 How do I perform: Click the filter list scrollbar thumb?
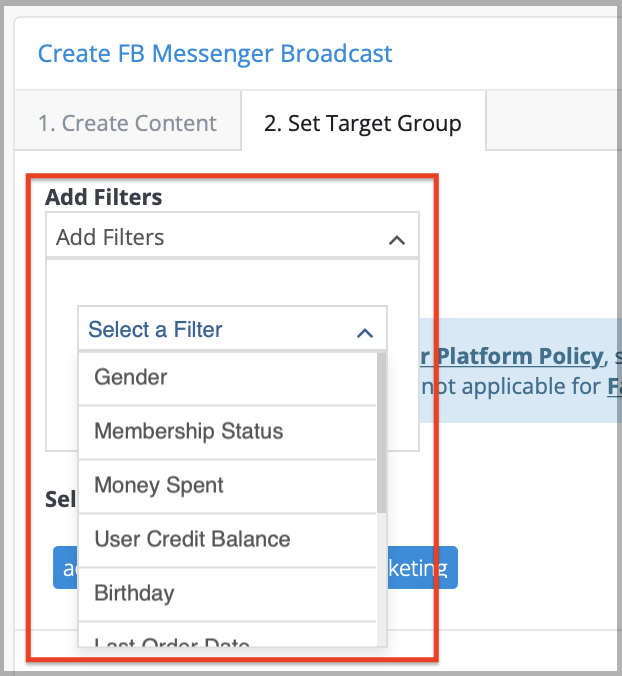point(381,432)
